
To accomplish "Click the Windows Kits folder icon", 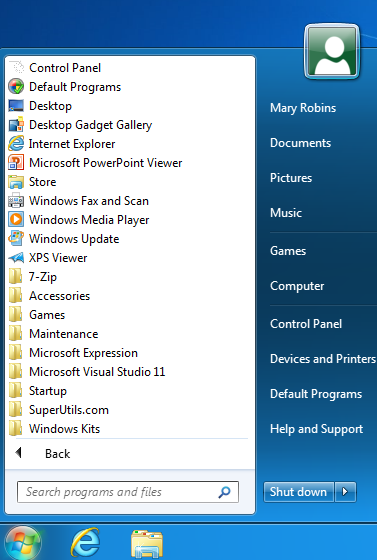I will point(15,429).
